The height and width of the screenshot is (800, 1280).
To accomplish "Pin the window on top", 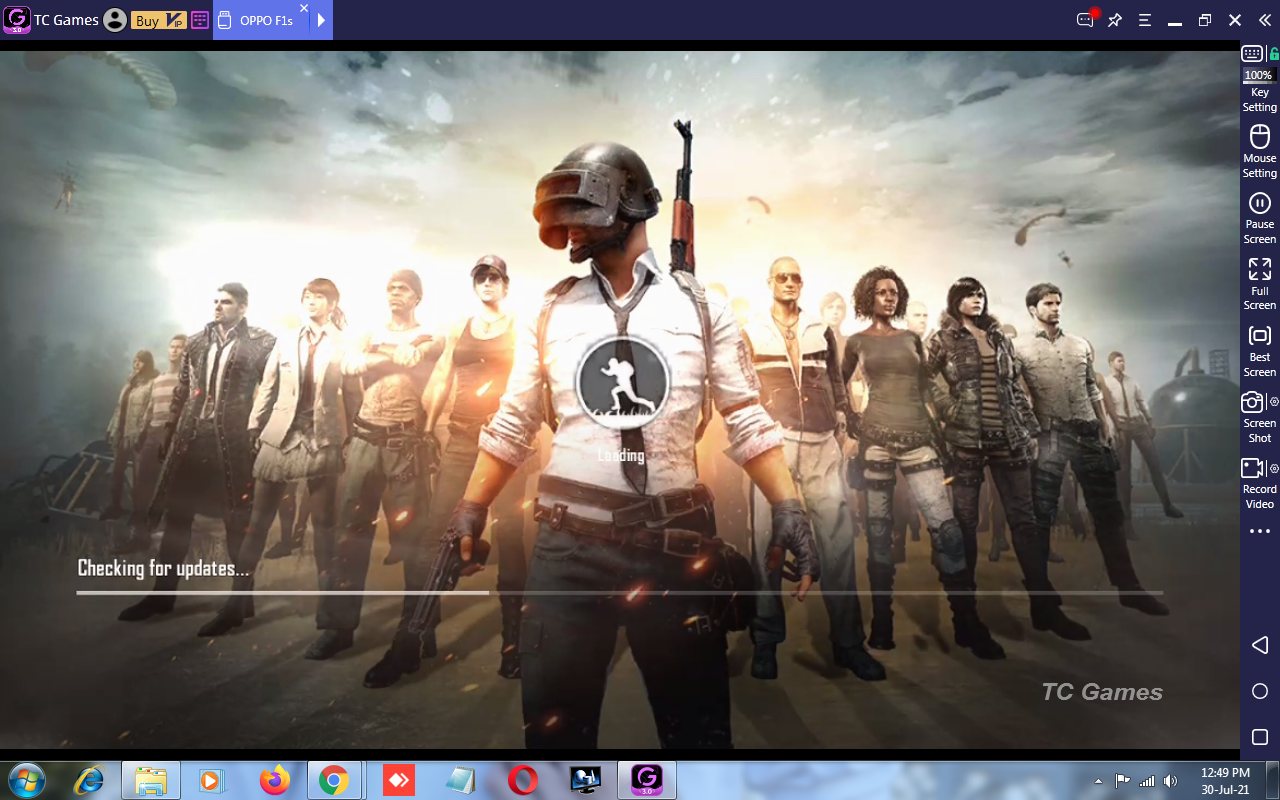I will [x=1115, y=20].
